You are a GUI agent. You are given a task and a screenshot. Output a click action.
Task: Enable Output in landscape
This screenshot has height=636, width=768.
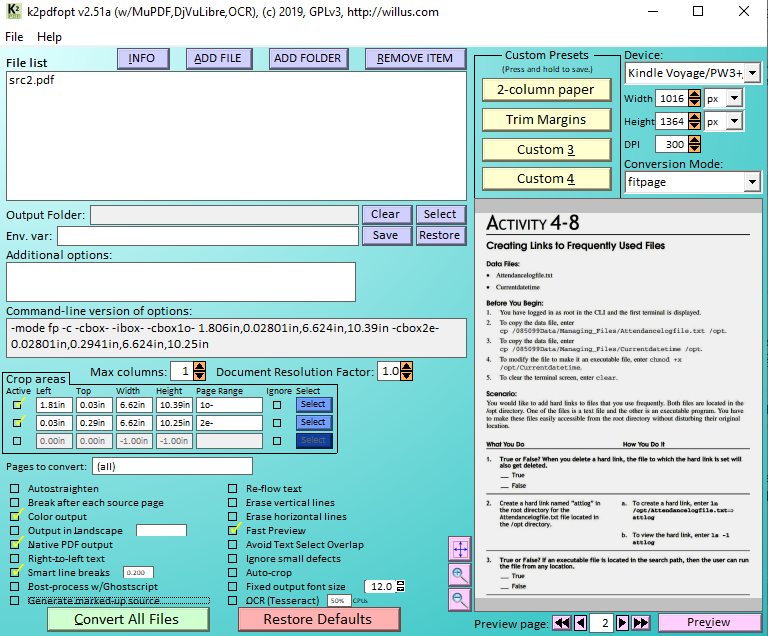click(x=15, y=531)
